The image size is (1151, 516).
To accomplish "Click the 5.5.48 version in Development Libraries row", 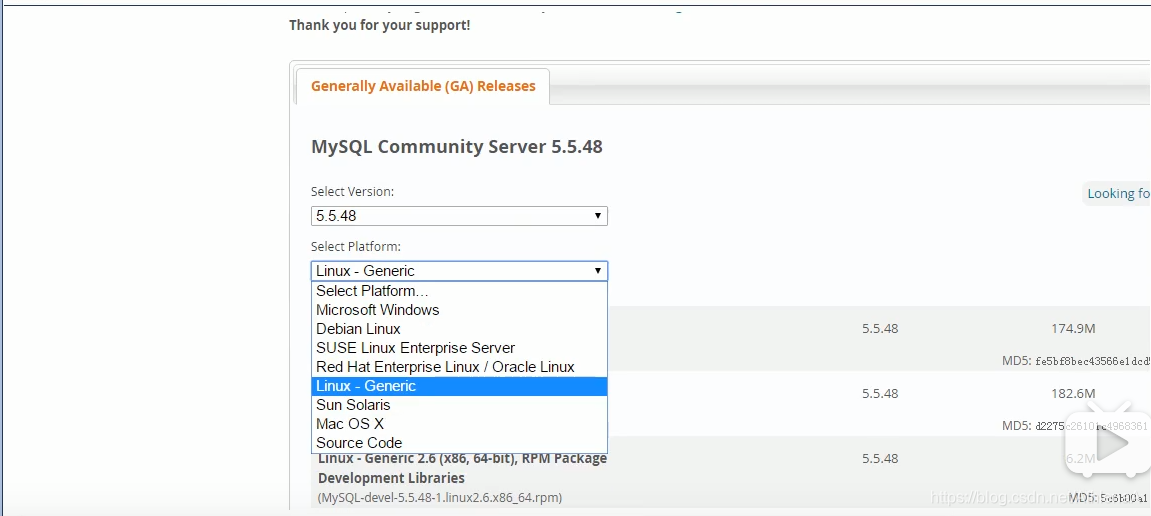I will [880, 459].
